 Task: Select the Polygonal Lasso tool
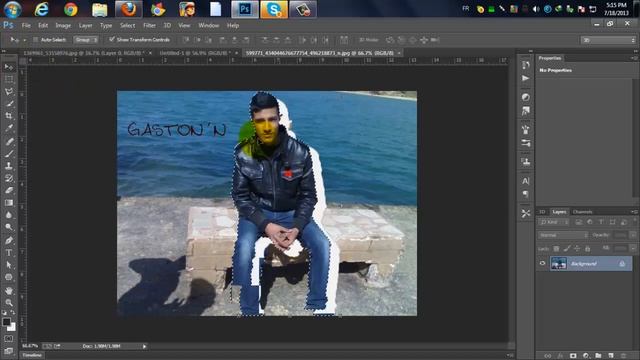click(9, 91)
